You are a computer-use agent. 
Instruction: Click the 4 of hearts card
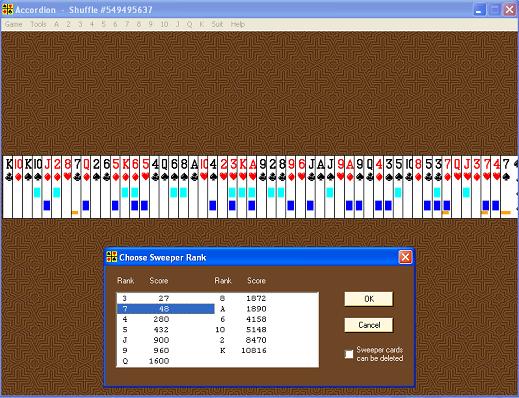click(x=496, y=187)
